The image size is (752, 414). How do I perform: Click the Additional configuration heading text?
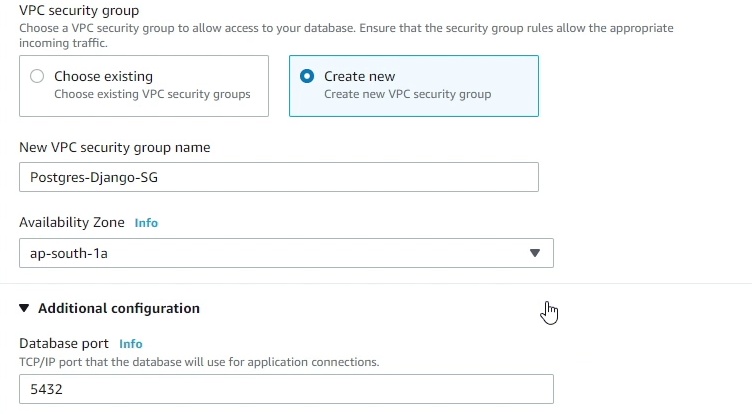118,309
